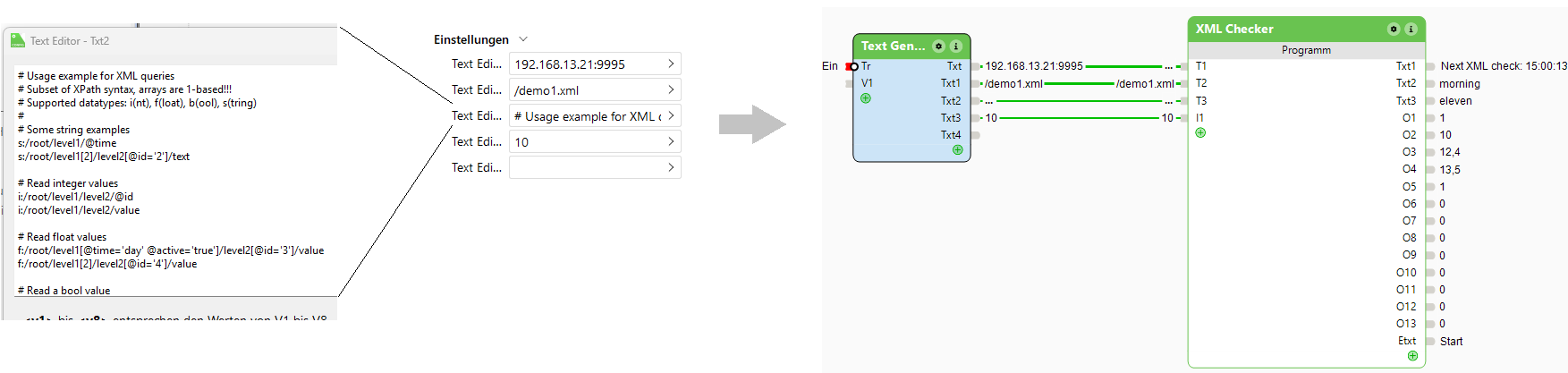Open the /demo1.xml field arrow
This screenshot has height=373, width=1568.
coord(671,90)
